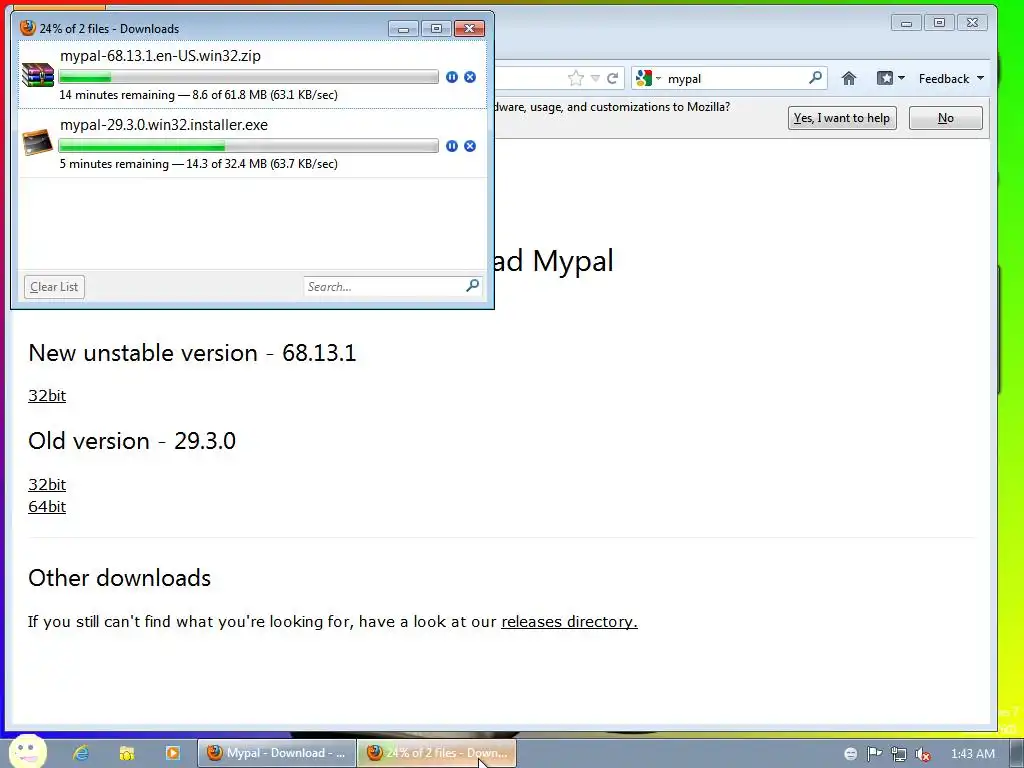The image size is (1024, 768).
Task: Click Yes, I want to help
Action: point(842,118)
